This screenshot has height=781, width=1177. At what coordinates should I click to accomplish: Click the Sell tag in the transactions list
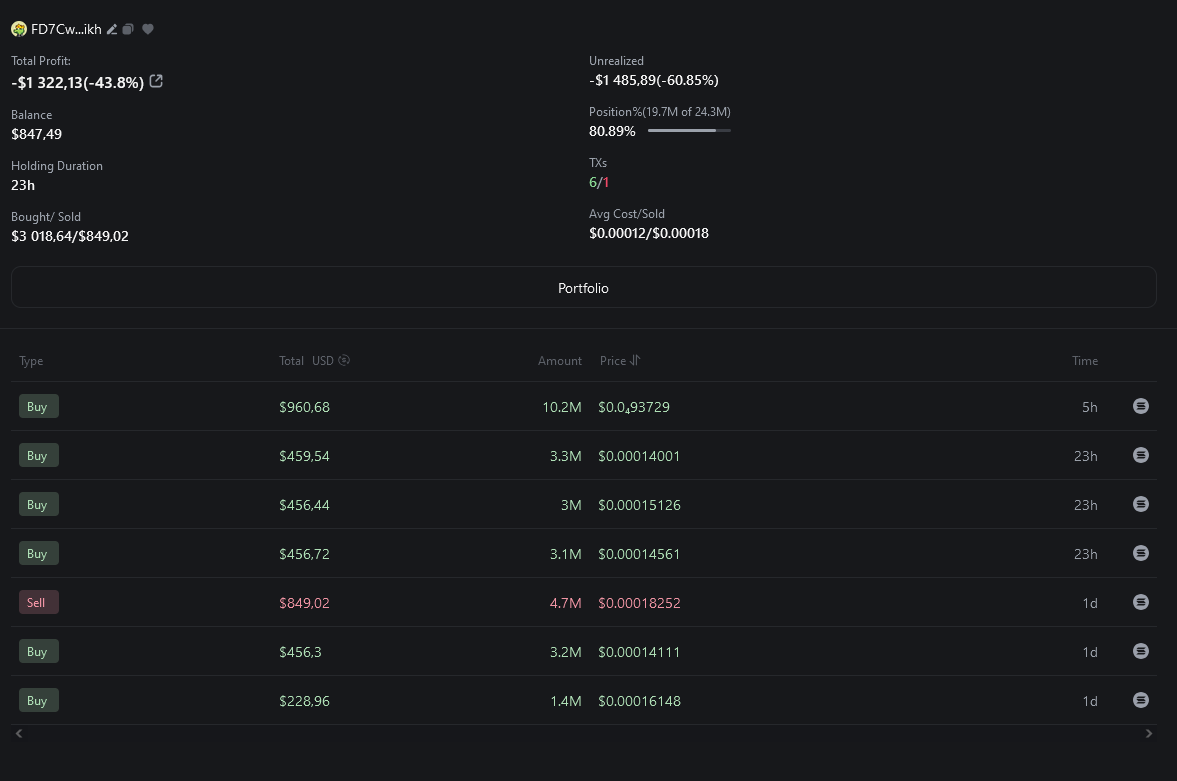(38, 602)
